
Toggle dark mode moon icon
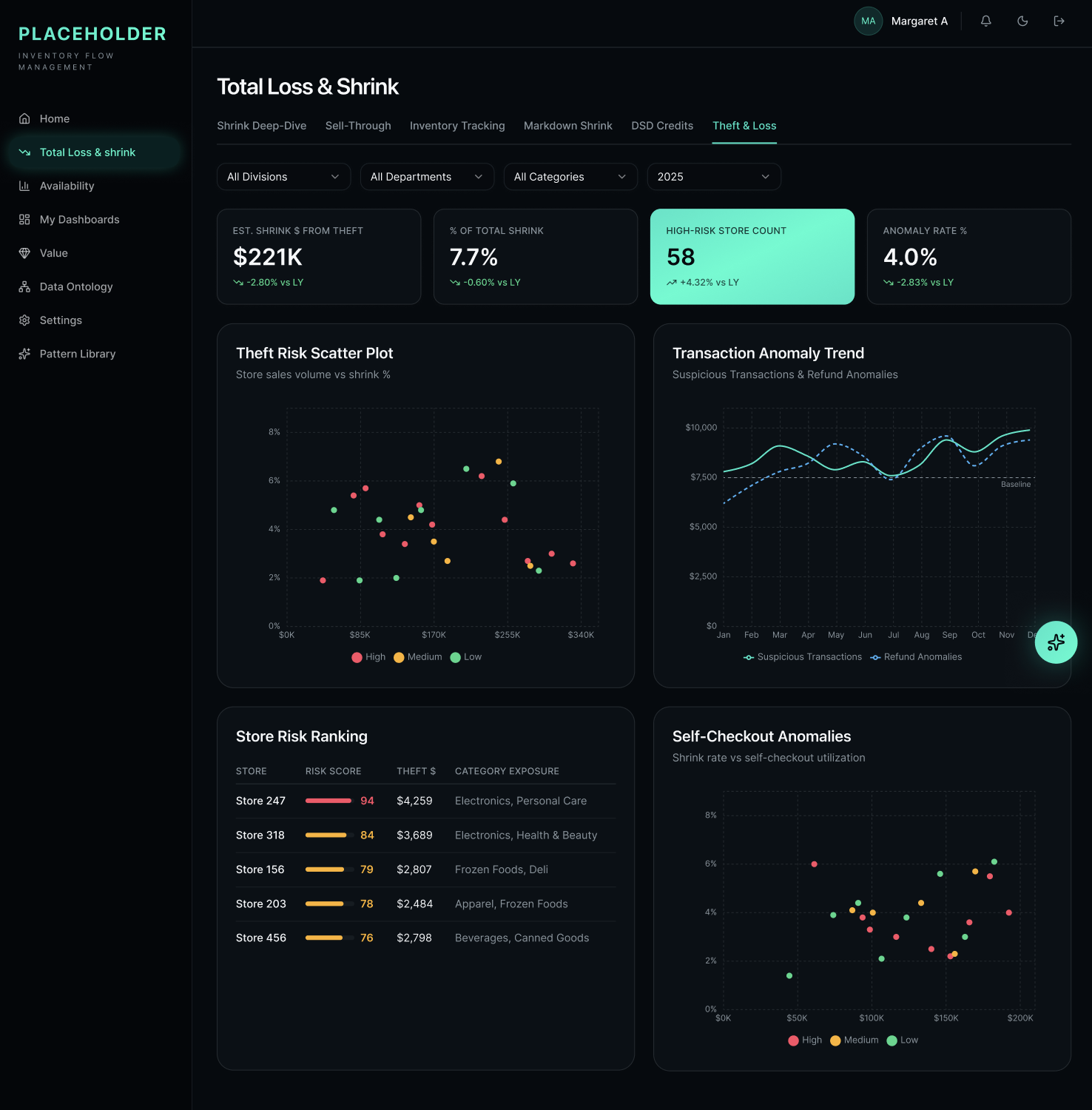[1022, 21]
